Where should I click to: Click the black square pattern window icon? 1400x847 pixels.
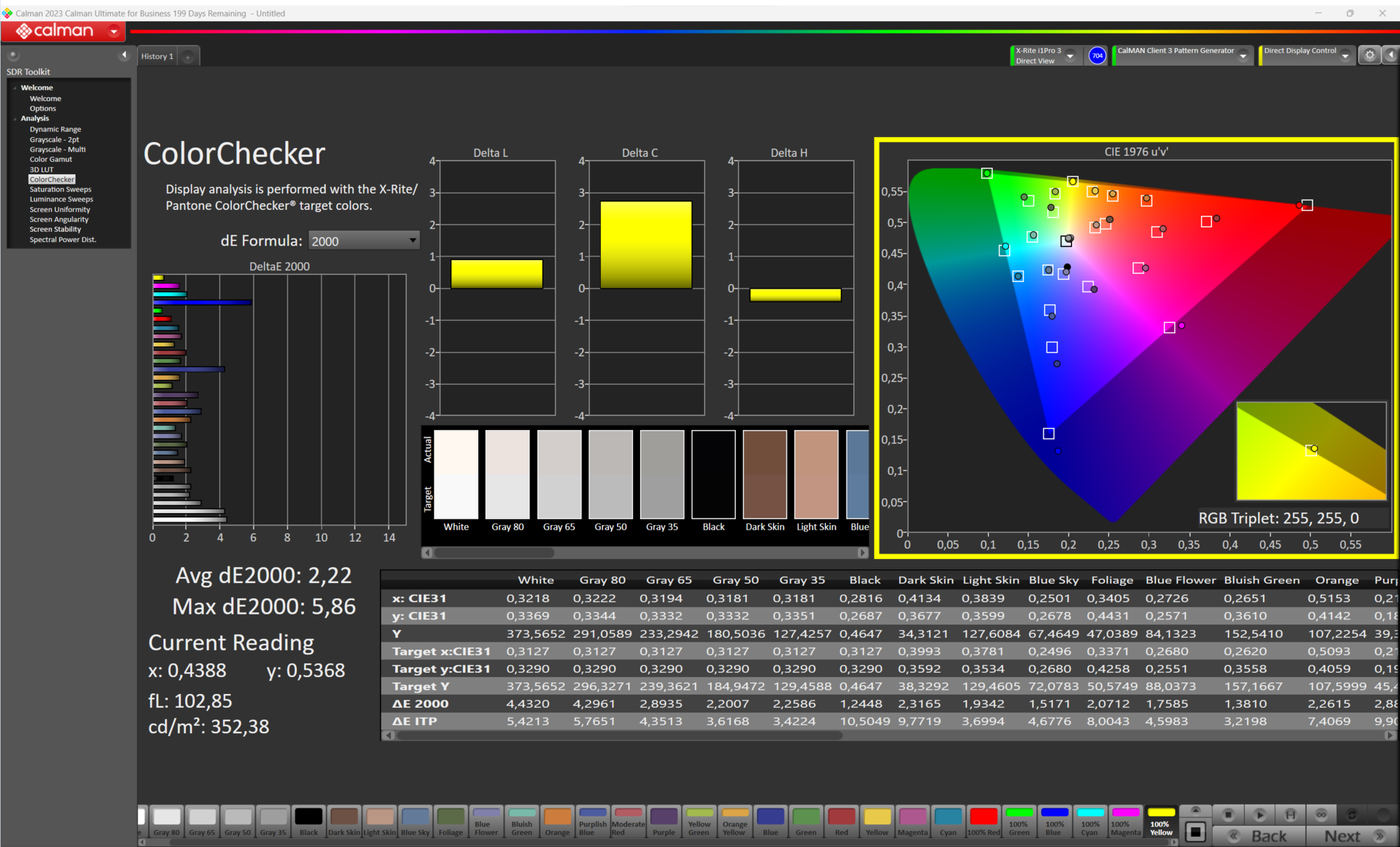(x=1195, y=832)
